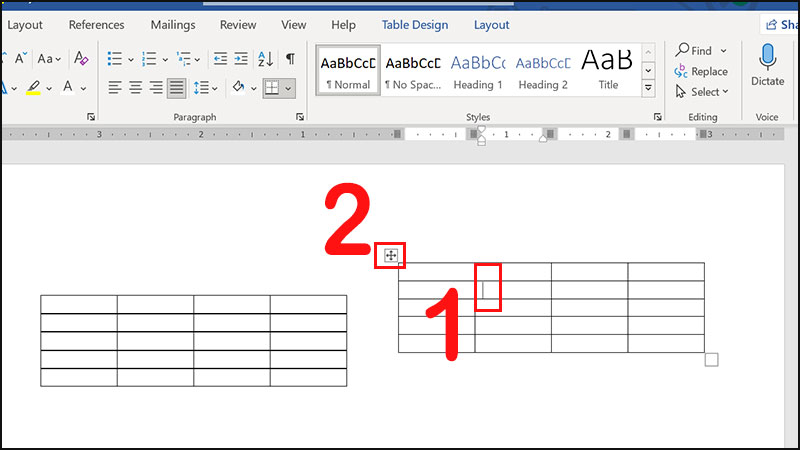Apply the Heading 1 style
Viewport: 800px width, 450px height.
point(479,70)
